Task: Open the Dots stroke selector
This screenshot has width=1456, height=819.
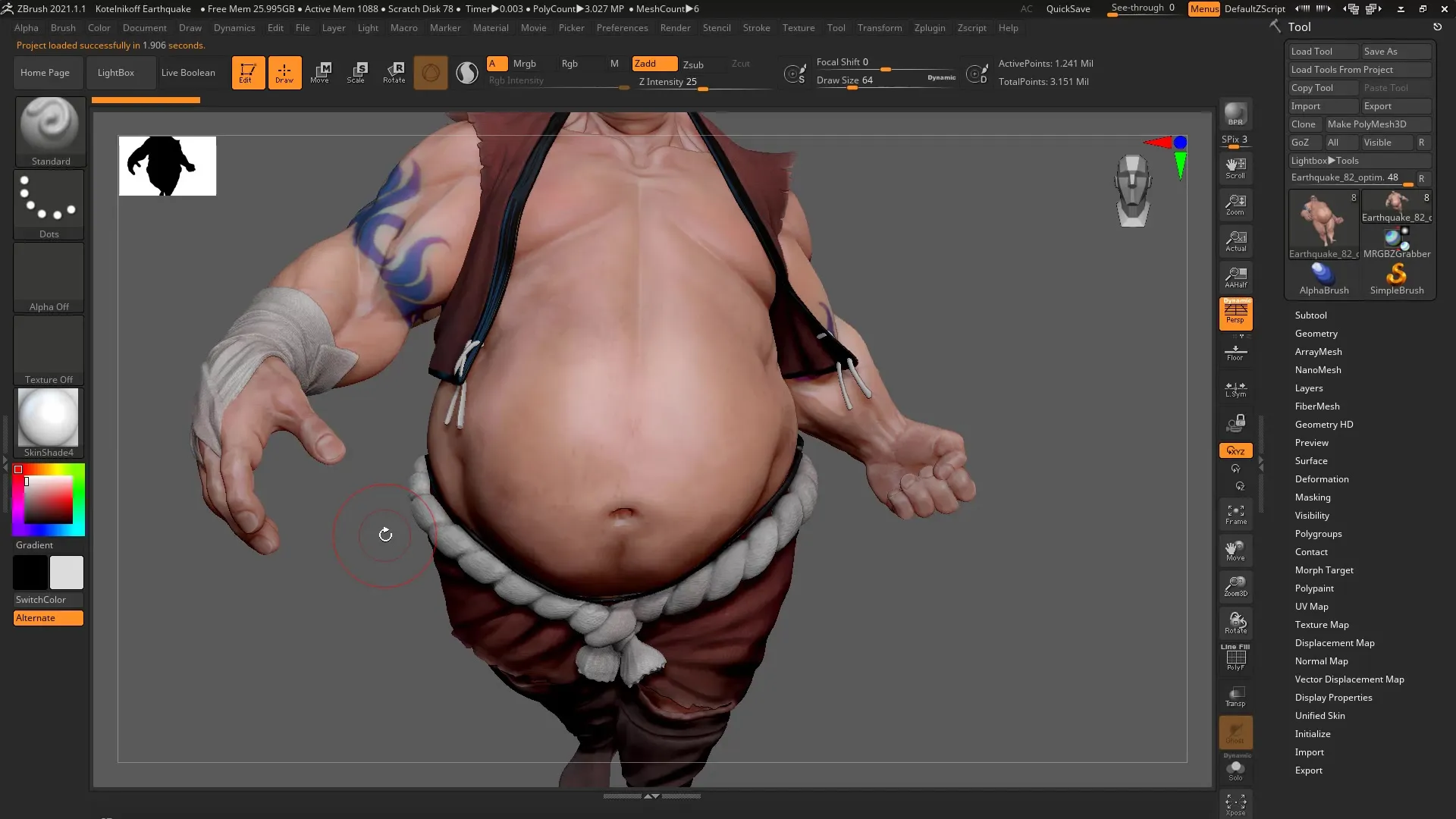Action: [x=49, y=204]
